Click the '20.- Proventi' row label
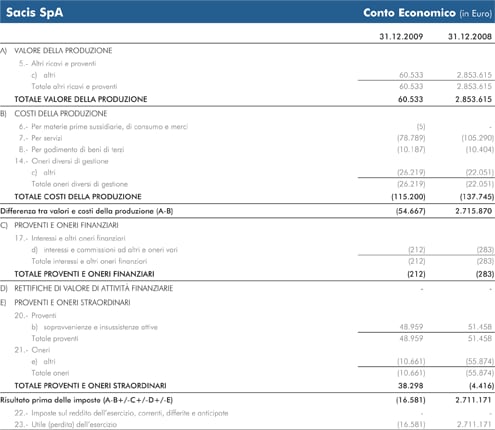Screen dimensions: 495x430 tap(35, 316)
